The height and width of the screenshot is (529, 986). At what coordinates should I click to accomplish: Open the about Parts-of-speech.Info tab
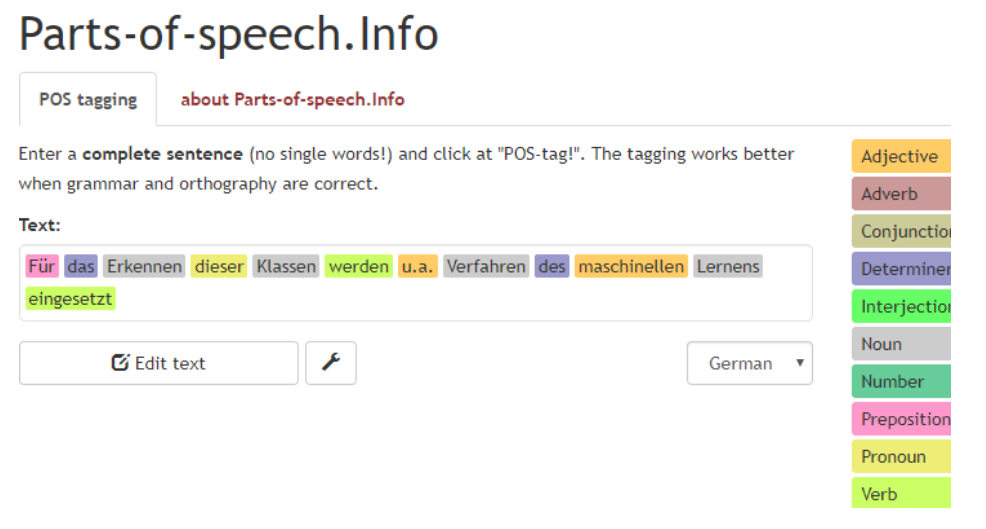(292, 99)
